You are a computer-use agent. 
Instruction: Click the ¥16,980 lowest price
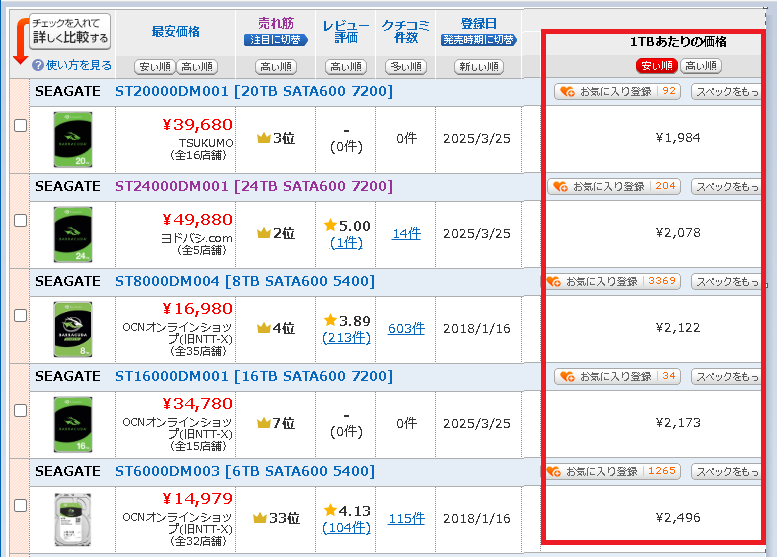[x=197, y=309]
